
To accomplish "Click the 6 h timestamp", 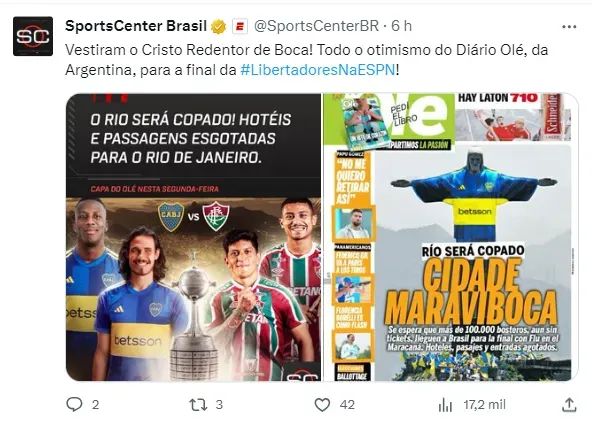I will (x=401, y=26).
